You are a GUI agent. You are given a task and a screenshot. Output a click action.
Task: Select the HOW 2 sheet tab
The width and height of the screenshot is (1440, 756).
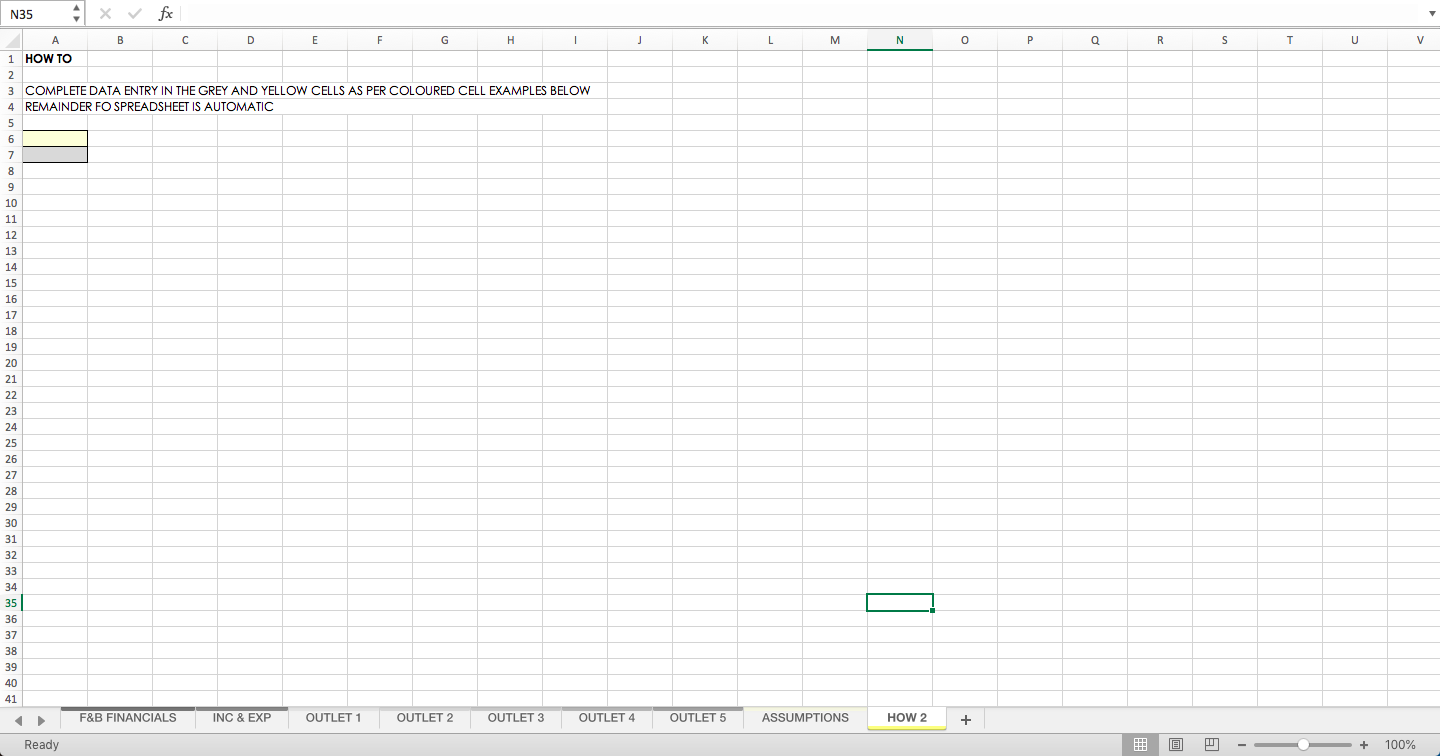click(907, 718)
